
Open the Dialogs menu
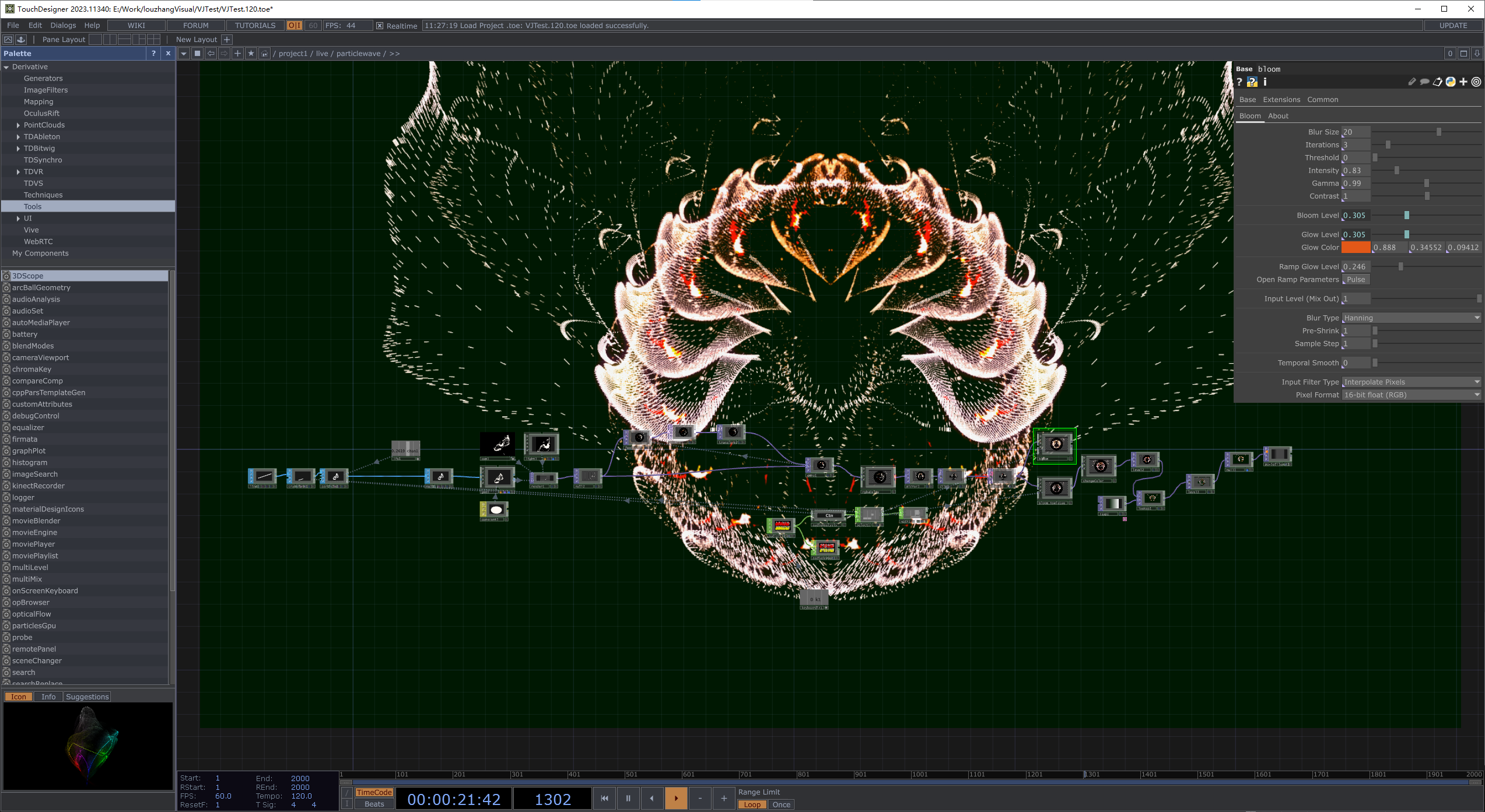click(x=63, y=26)
